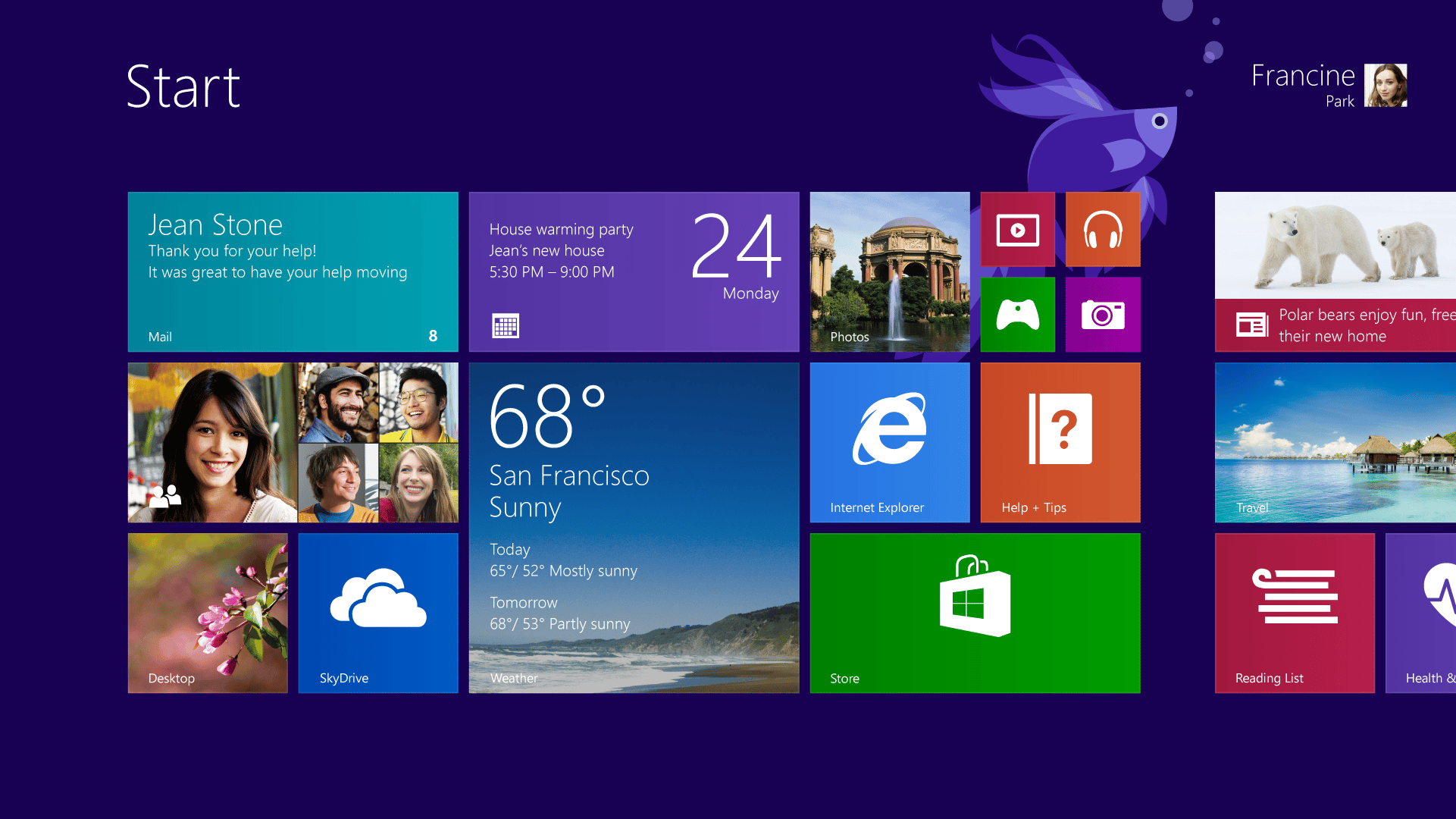The height and width of the screenshot is (819, 1456).
Task: Open Internet Explorer from its tile
Action: click(x=889, y=442)
